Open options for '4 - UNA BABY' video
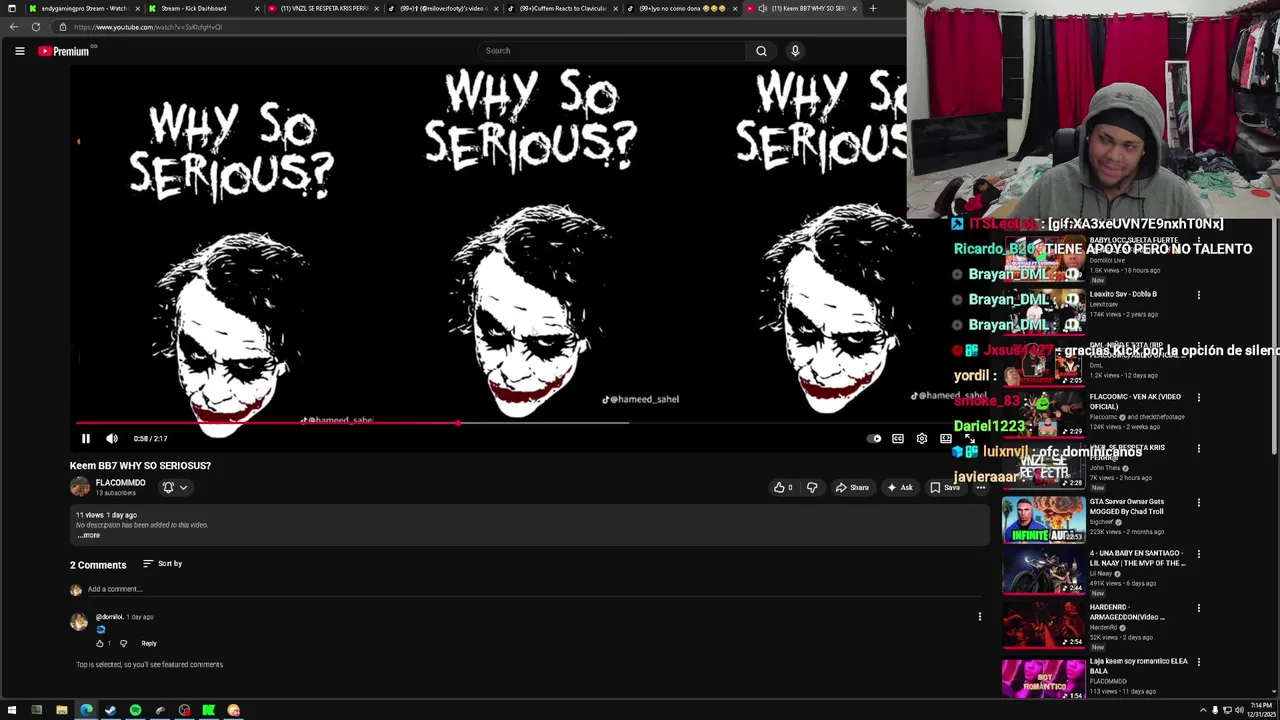1280x720 pixels. pos(1199,554)
